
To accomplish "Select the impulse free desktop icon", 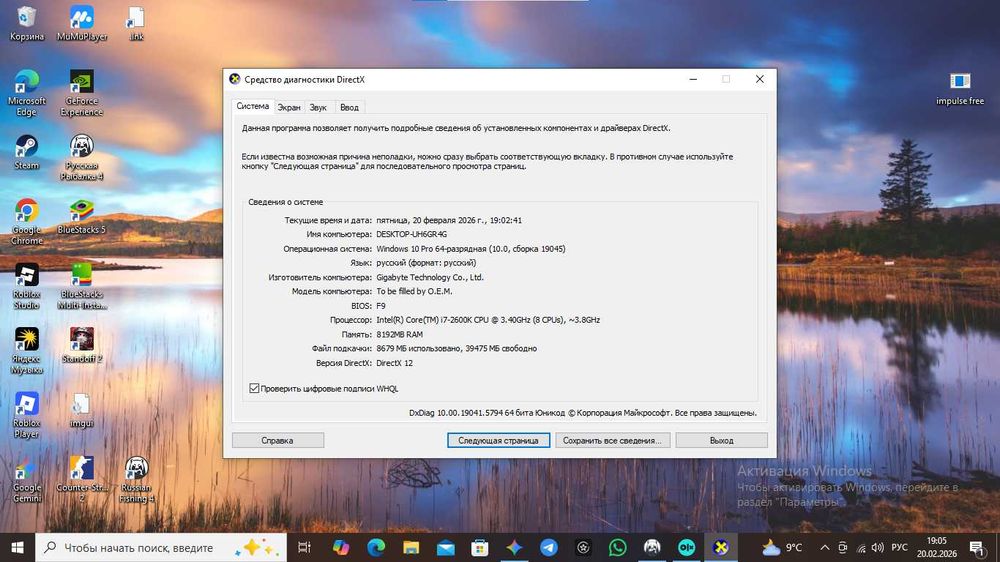I will (x=960, y=88).
